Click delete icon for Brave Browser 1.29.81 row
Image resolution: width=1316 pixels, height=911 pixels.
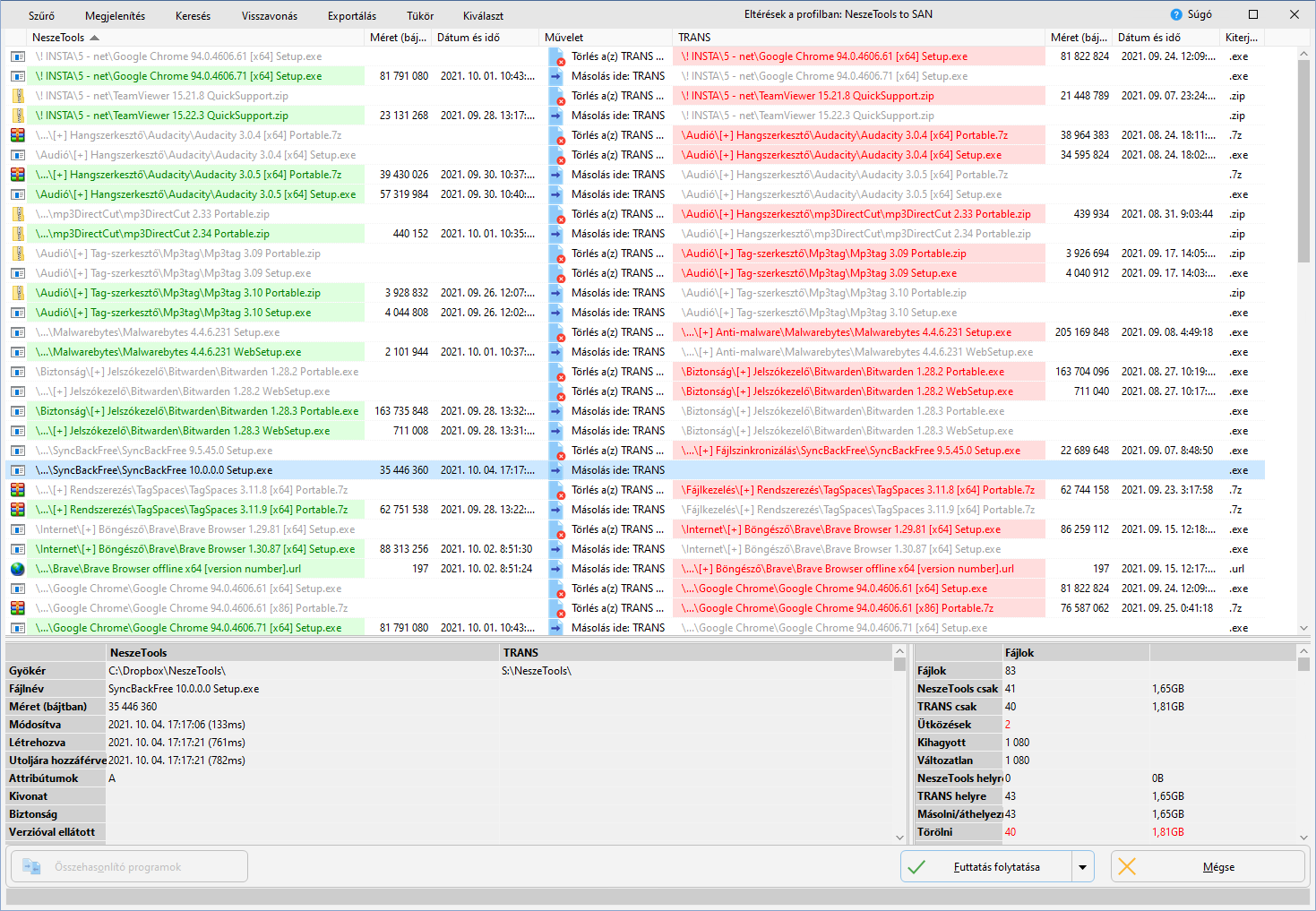[556, 529]
